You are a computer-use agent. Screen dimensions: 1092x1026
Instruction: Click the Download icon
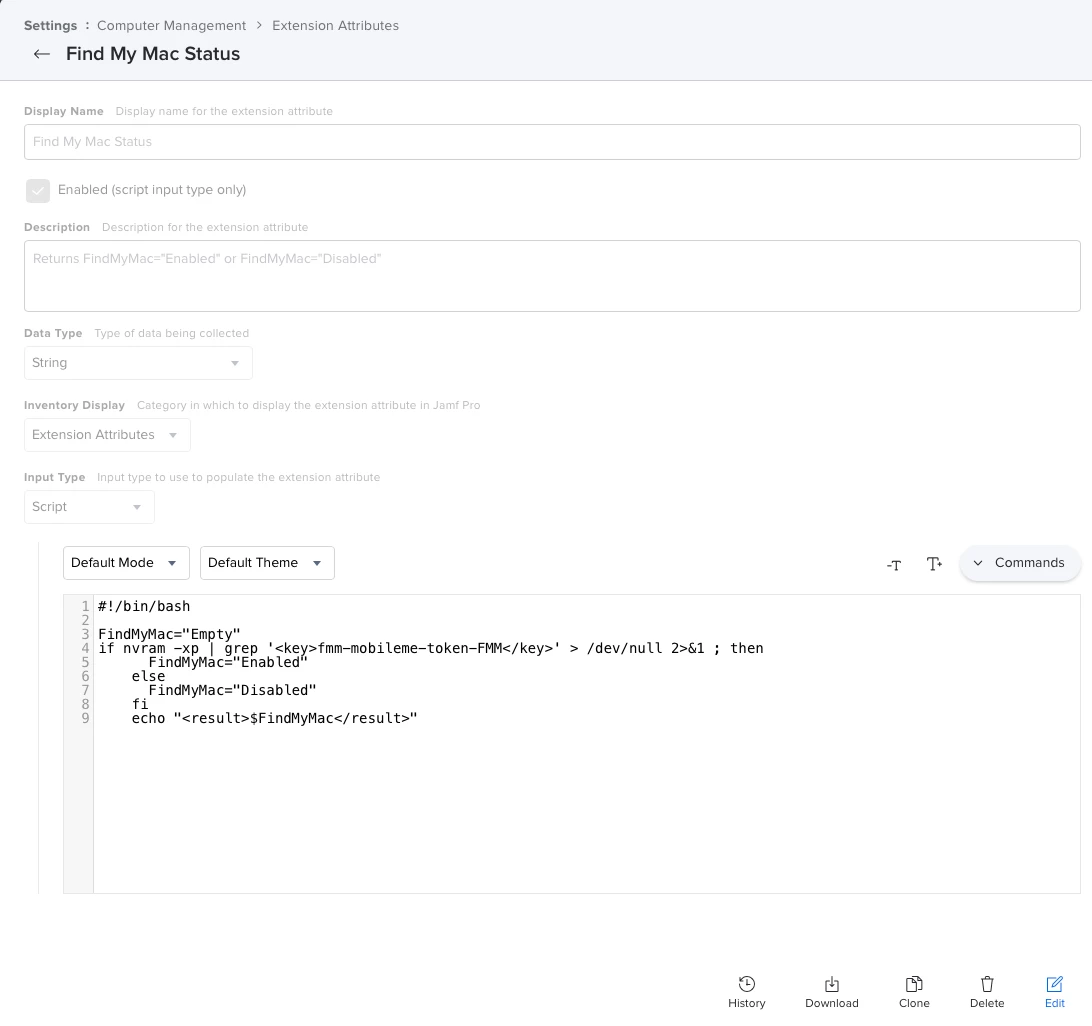click(832, 984)
